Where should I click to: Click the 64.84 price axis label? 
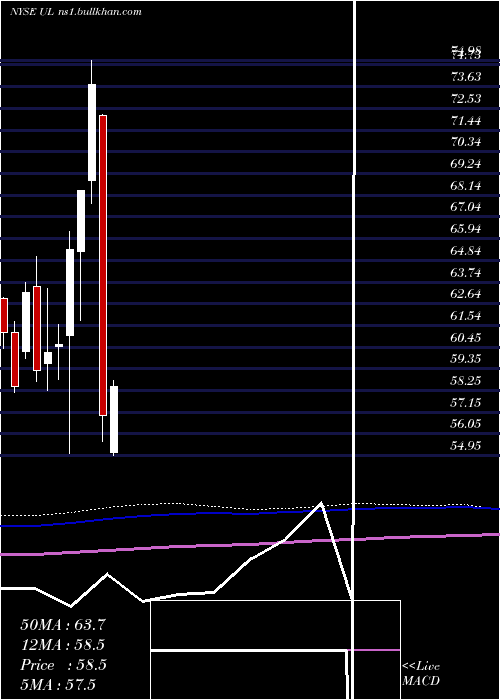point(467,251)
